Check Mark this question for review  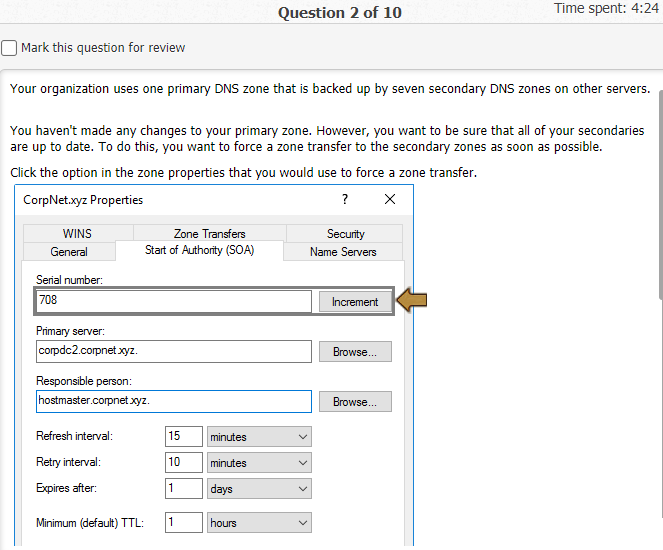(x=9, y=48)
